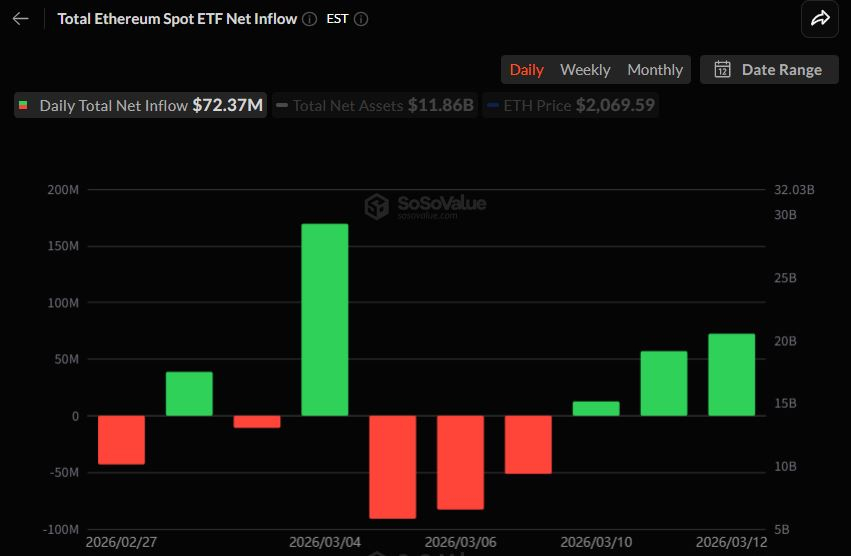The width and height of the screenshot is (851, 556).
Task: Click the back arrow icon
Action: [x=20, y=19]
